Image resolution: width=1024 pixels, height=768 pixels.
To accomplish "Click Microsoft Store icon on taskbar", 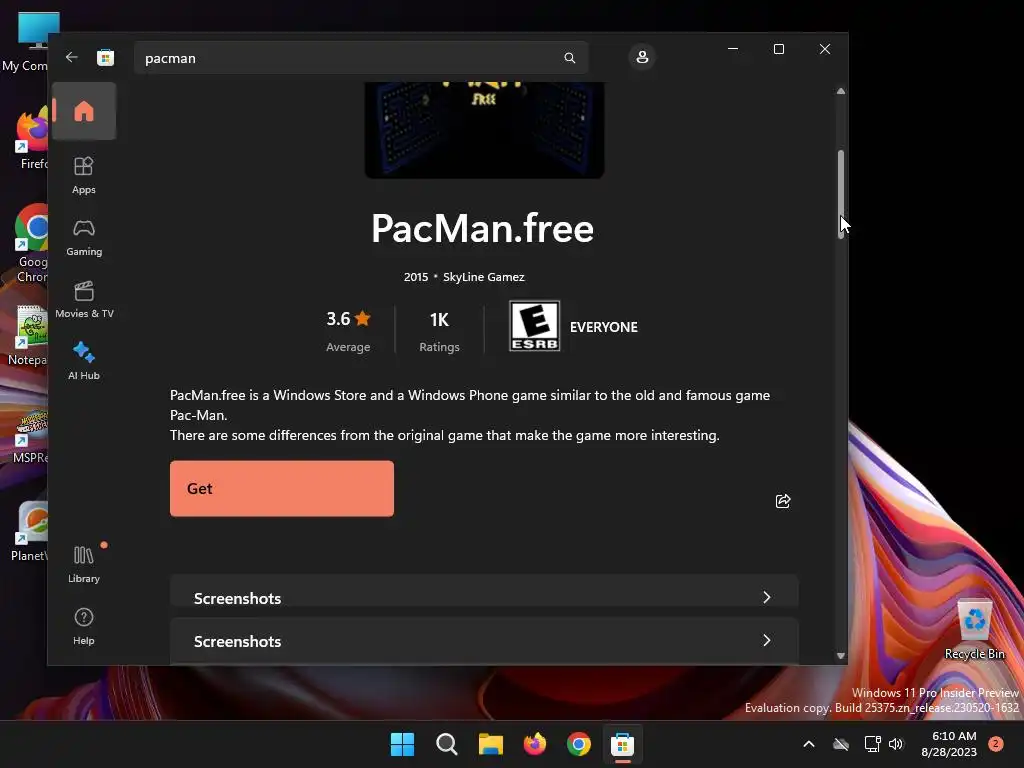I will click(622, 744).
